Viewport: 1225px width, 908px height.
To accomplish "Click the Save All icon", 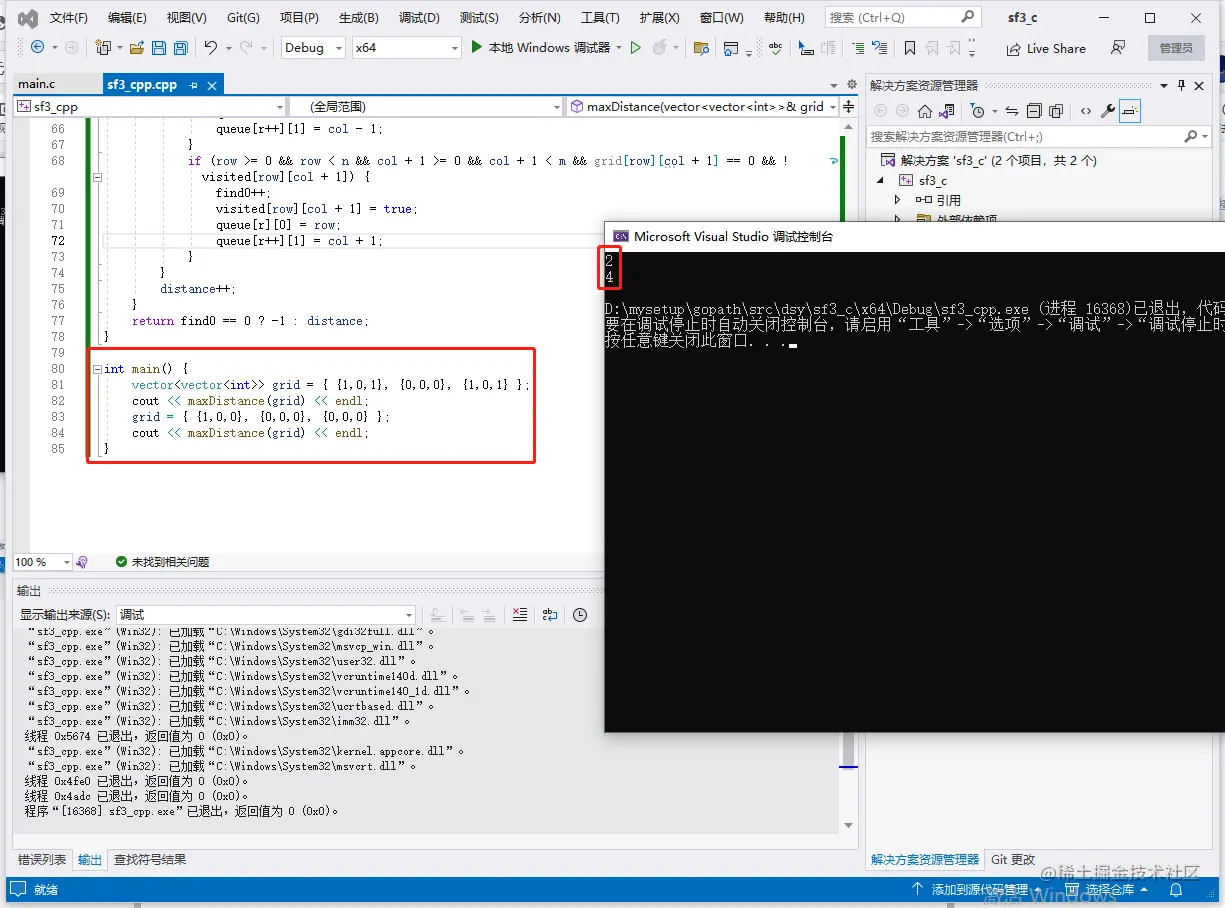I will (x=180, y=47).
